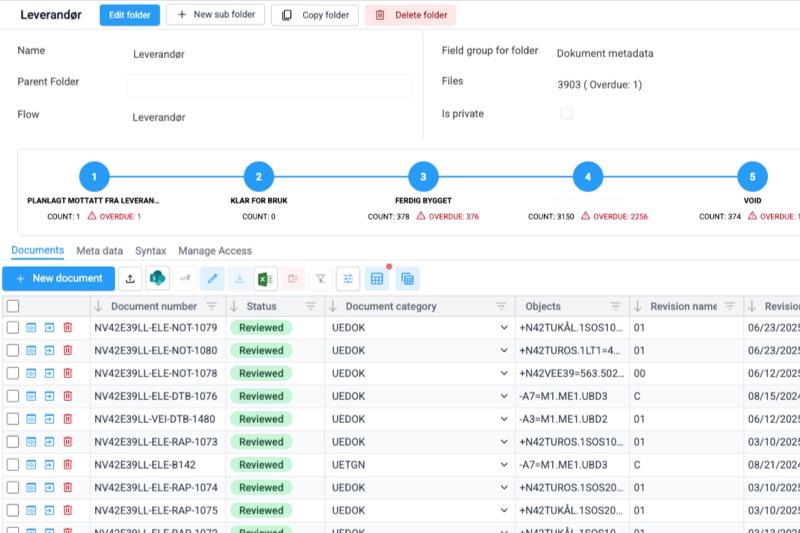Check the row for NV42E39LL-VEI-DTB-1480
This screenshot has width=800, height=533.
click(13, 419)
